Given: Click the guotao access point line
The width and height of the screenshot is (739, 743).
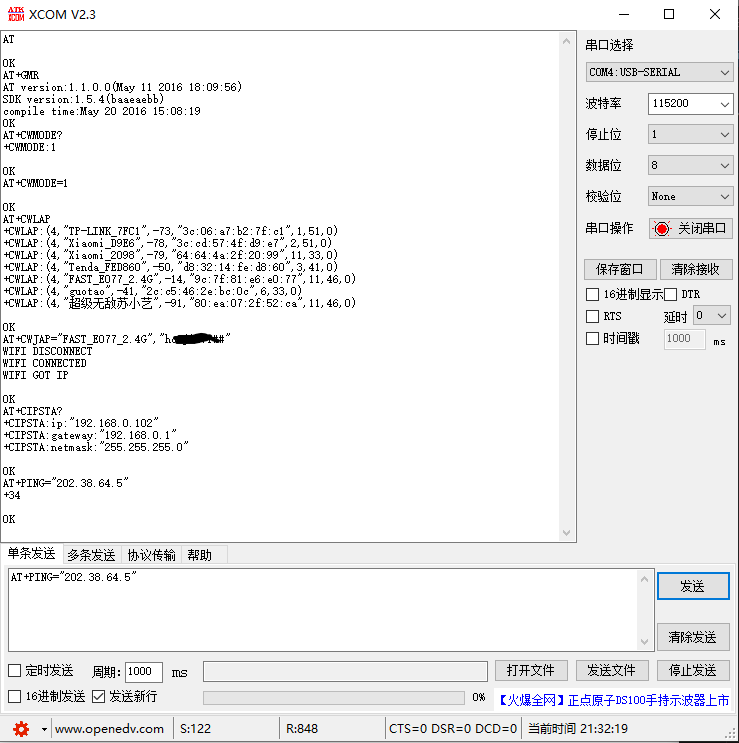Looking at the screenshot, I should (153, 291).
